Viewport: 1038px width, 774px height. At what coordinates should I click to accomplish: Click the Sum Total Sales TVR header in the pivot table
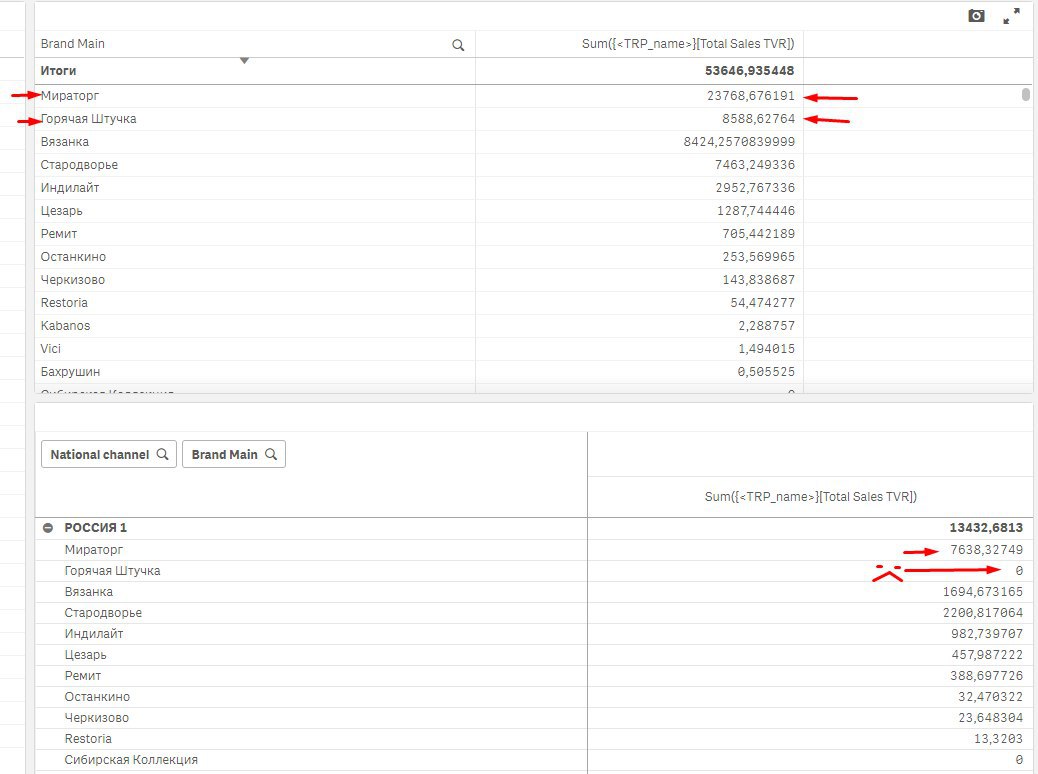810,497
